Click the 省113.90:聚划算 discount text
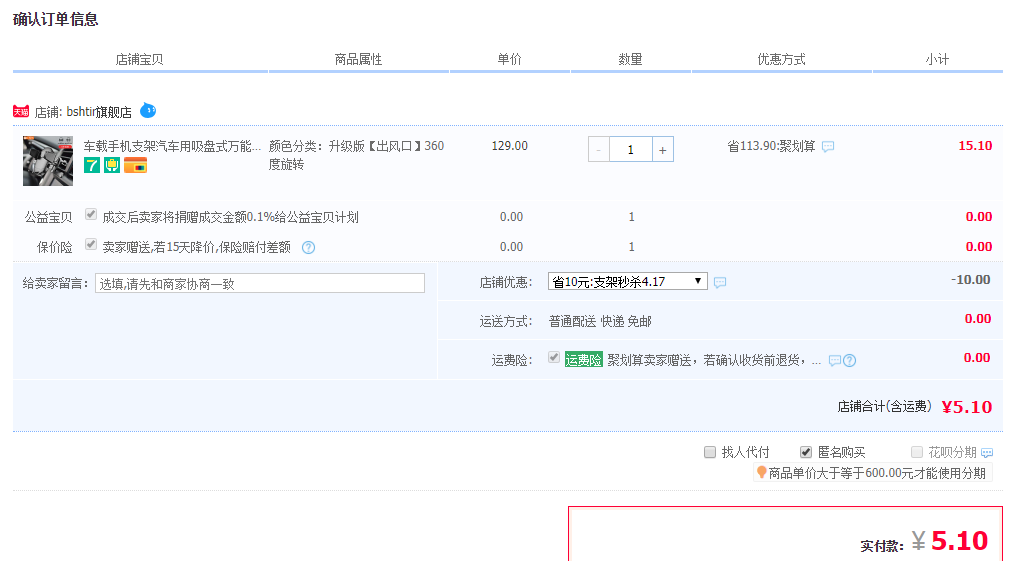The width and height of the screenshot is (1016, 561). 771,146
